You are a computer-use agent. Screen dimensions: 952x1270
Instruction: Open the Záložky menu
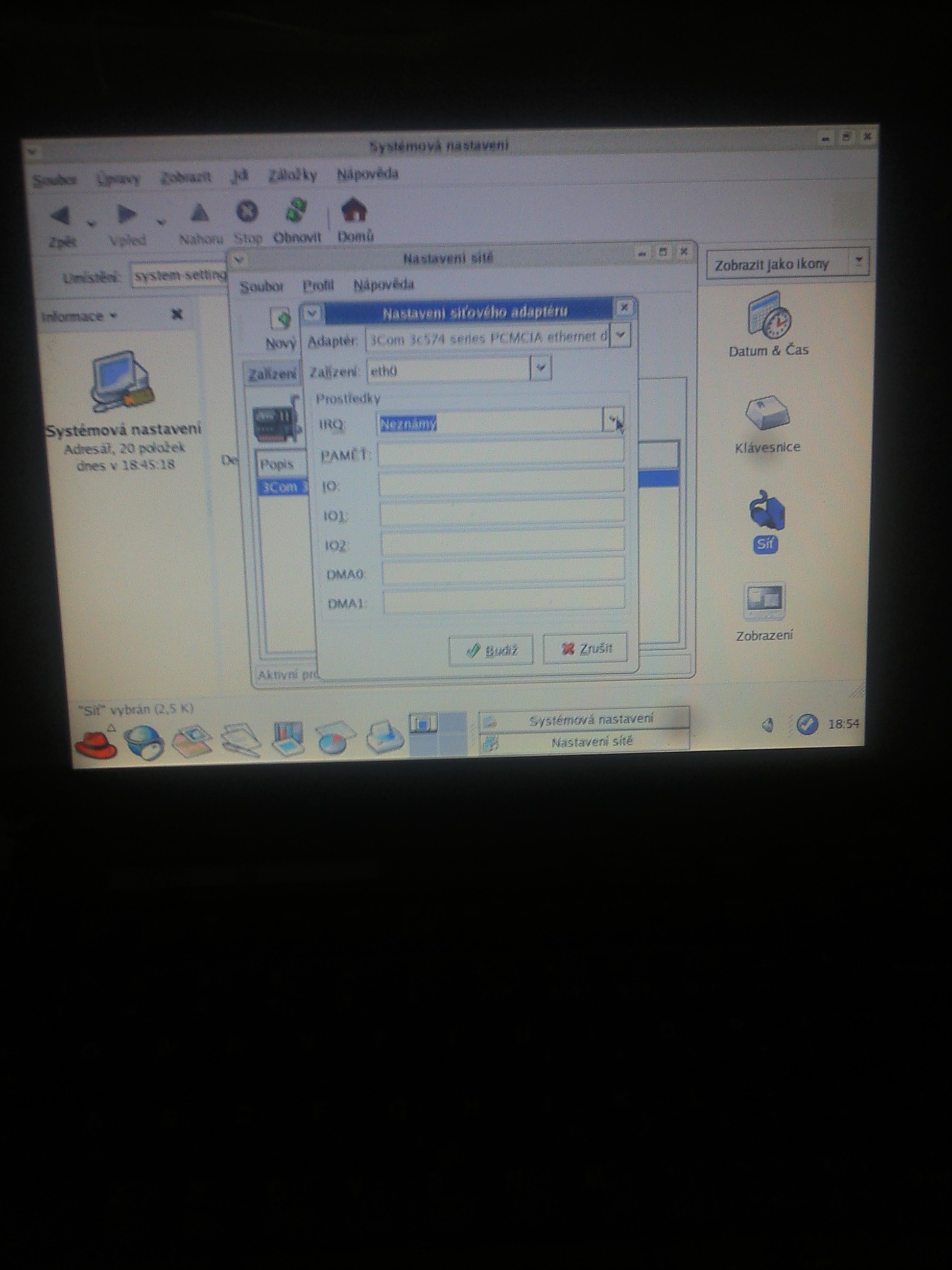point(293,174)
